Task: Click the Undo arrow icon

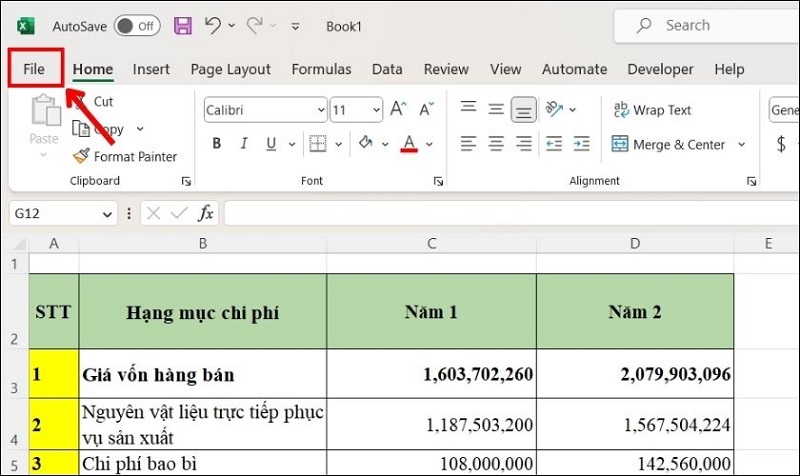Action: [x=212, y=26]
